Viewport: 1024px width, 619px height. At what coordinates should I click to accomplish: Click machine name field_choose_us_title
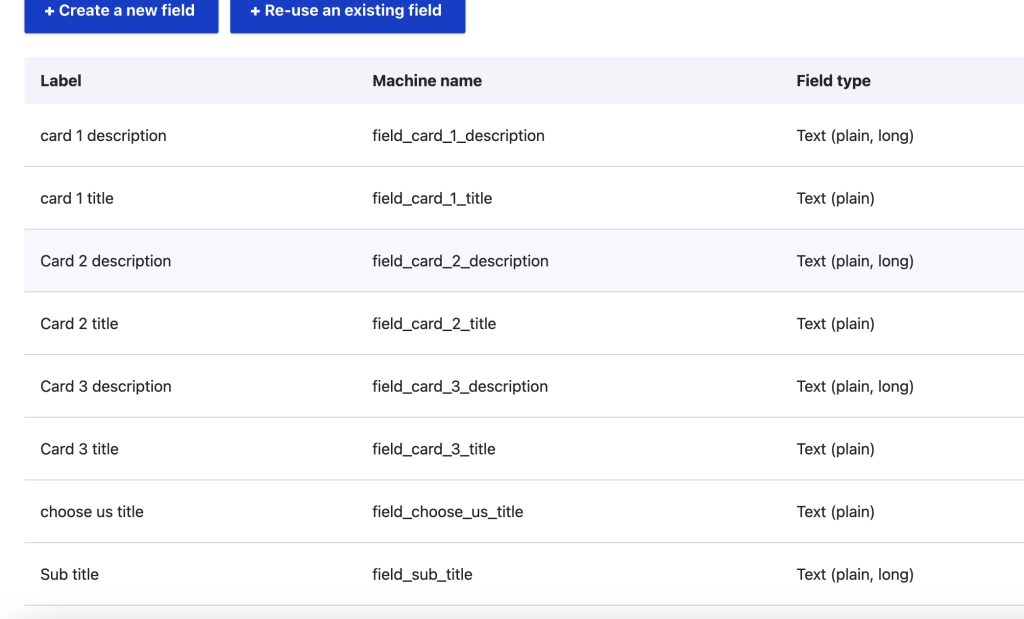pyautogui.click(x=447, y=512)
